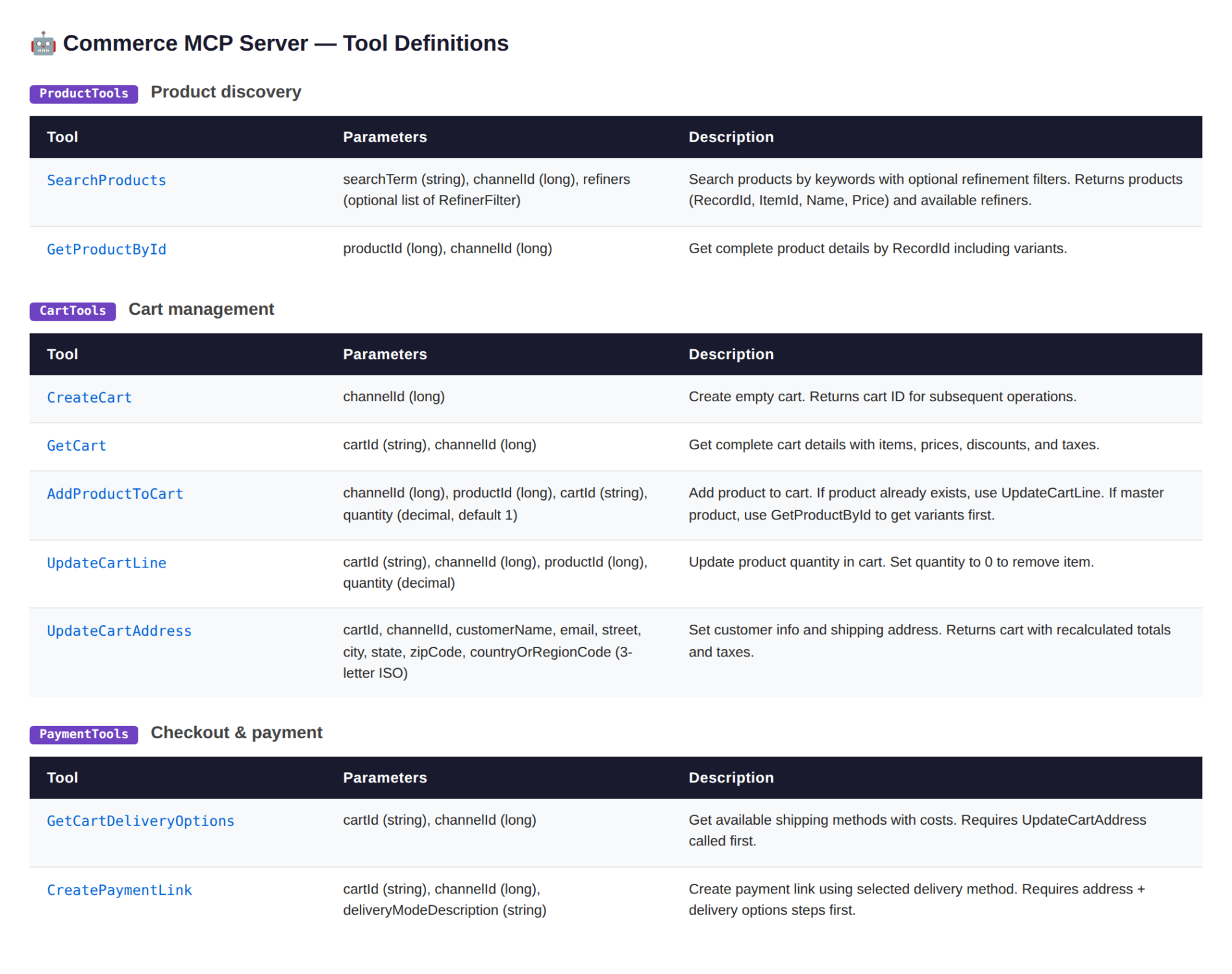The height and width of the screenshot is (974, 1232).
Task: Click the CartTools purple badge
Action: (x=73, y=311)
